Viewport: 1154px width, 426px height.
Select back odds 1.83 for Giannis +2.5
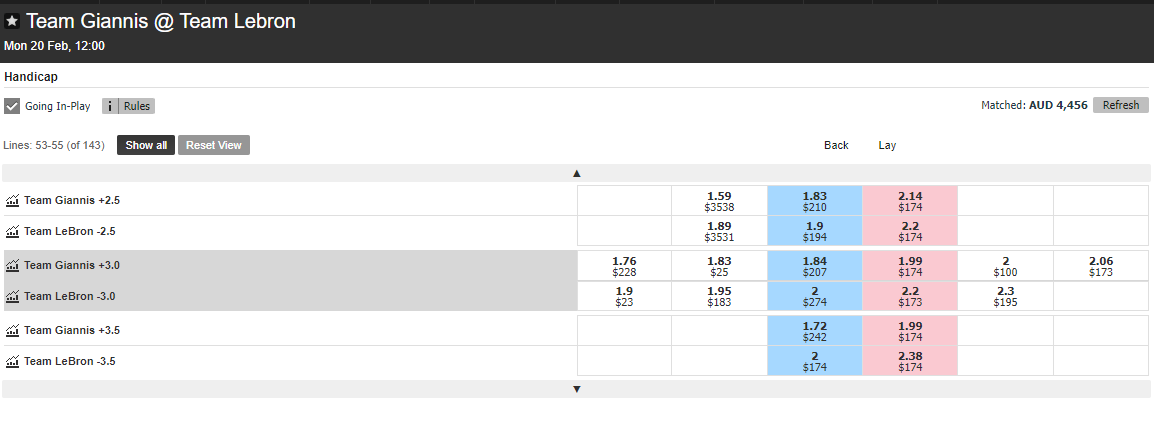[x=815, y=201]
